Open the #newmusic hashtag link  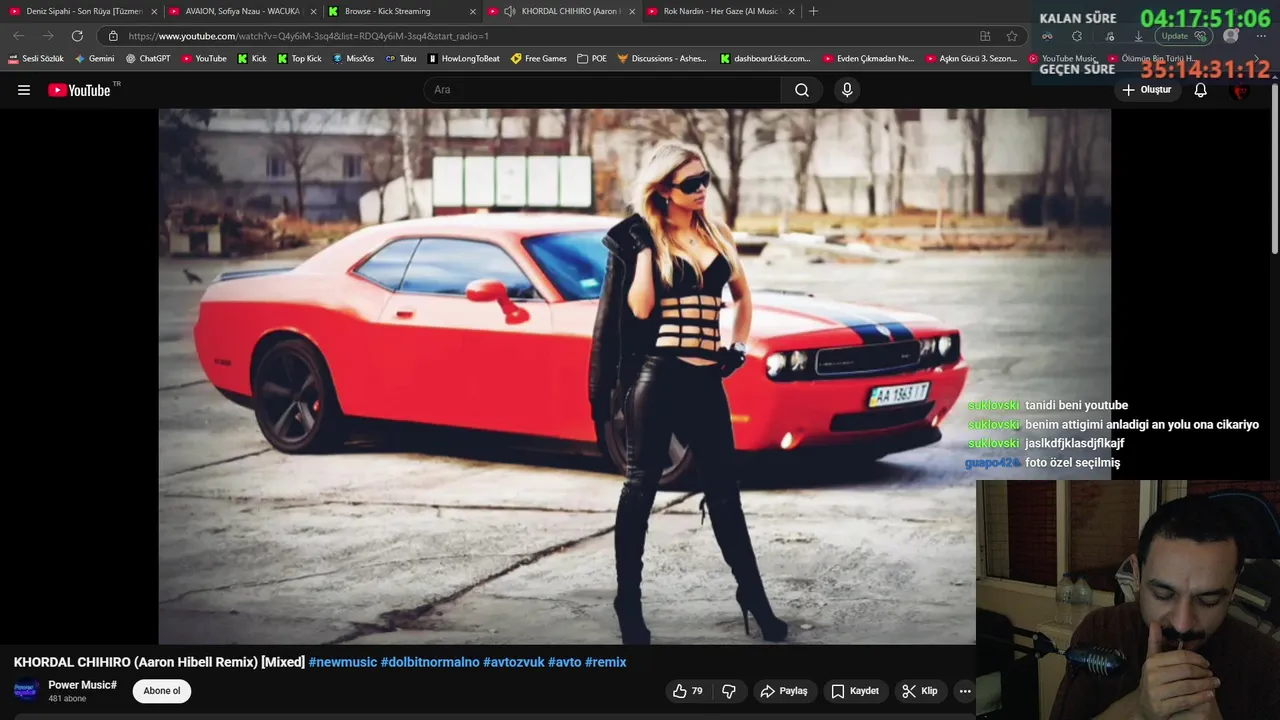(343, 662)
